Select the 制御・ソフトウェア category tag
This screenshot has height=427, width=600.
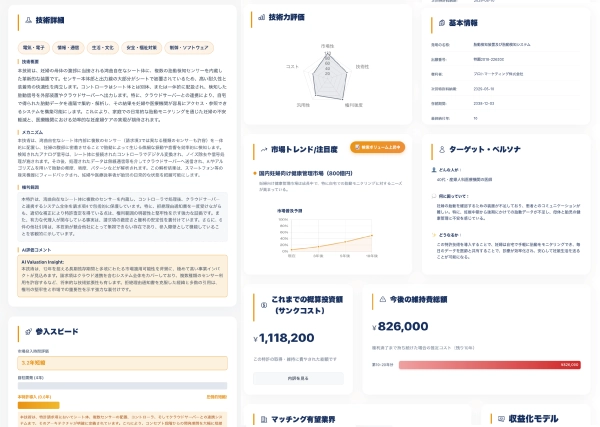pyautogui.click(x=189, y=48)
